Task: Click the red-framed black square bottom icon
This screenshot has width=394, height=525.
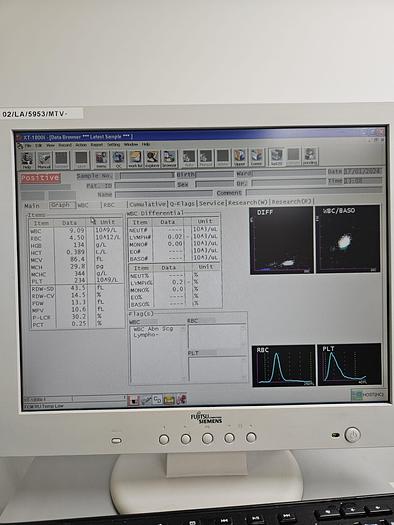Action: 133,400
